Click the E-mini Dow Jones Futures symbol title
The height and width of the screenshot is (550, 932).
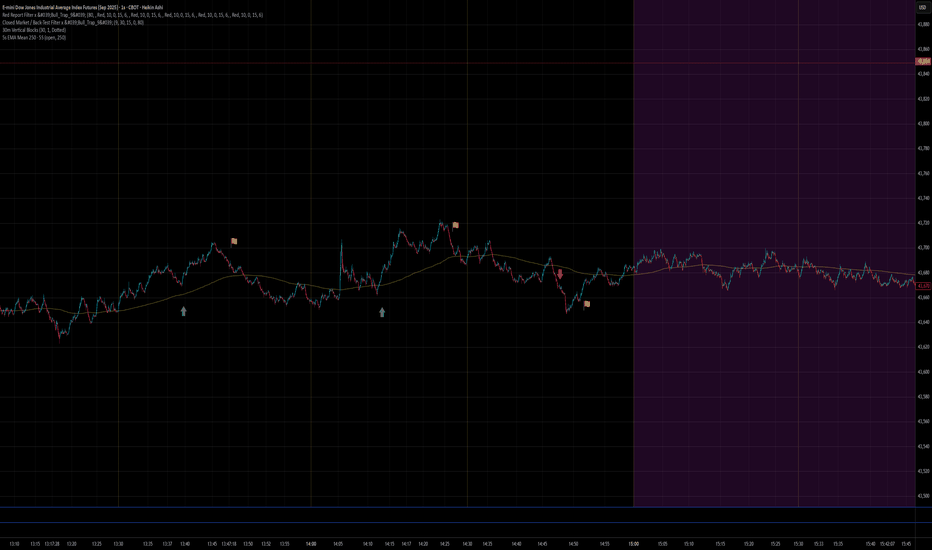pos(83,8)
